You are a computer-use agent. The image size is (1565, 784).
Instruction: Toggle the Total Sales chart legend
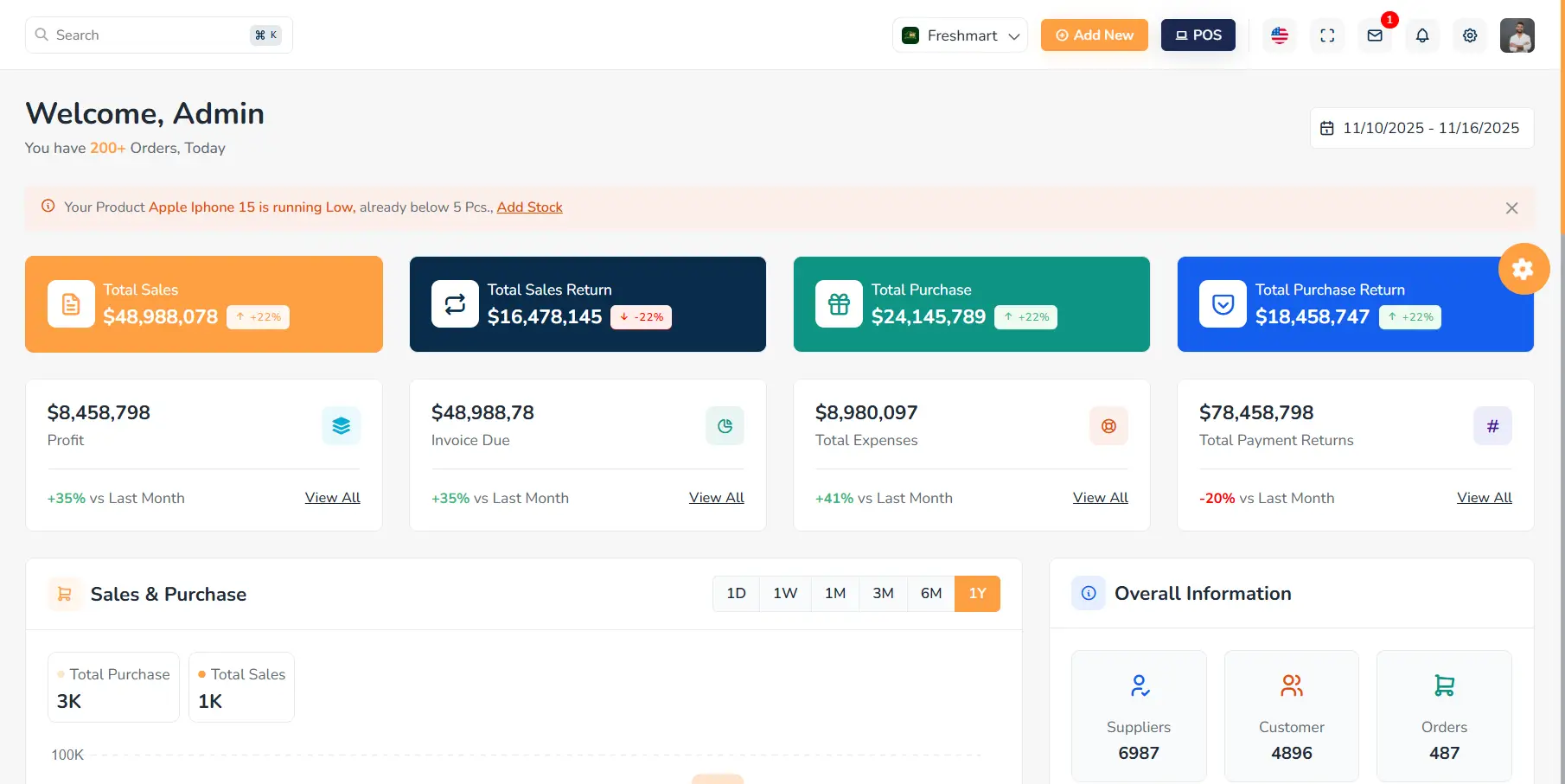(x=241, y=674)
